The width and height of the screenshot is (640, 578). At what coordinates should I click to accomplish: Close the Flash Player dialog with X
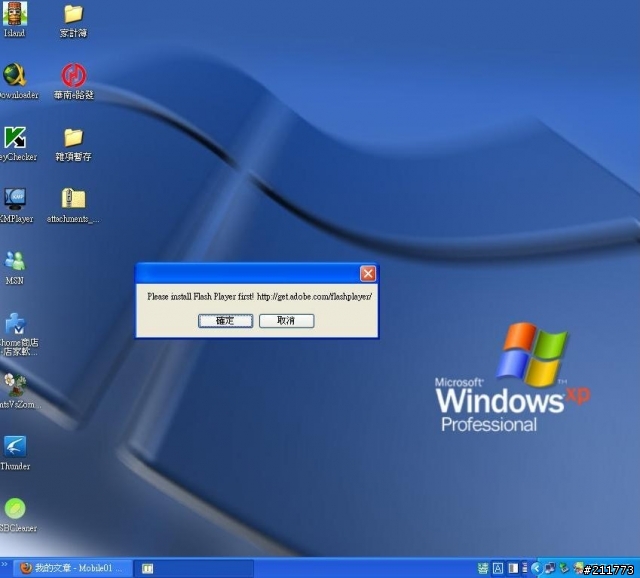point(368,273)
